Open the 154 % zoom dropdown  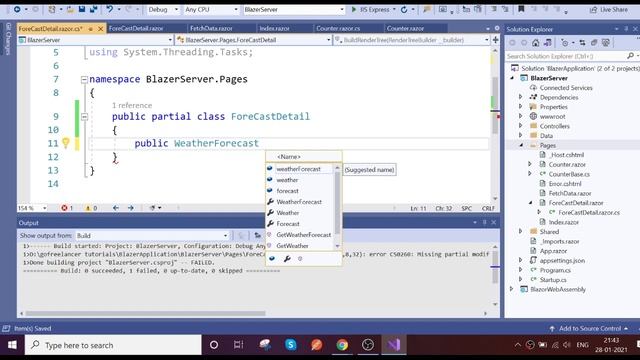(32, 208)
